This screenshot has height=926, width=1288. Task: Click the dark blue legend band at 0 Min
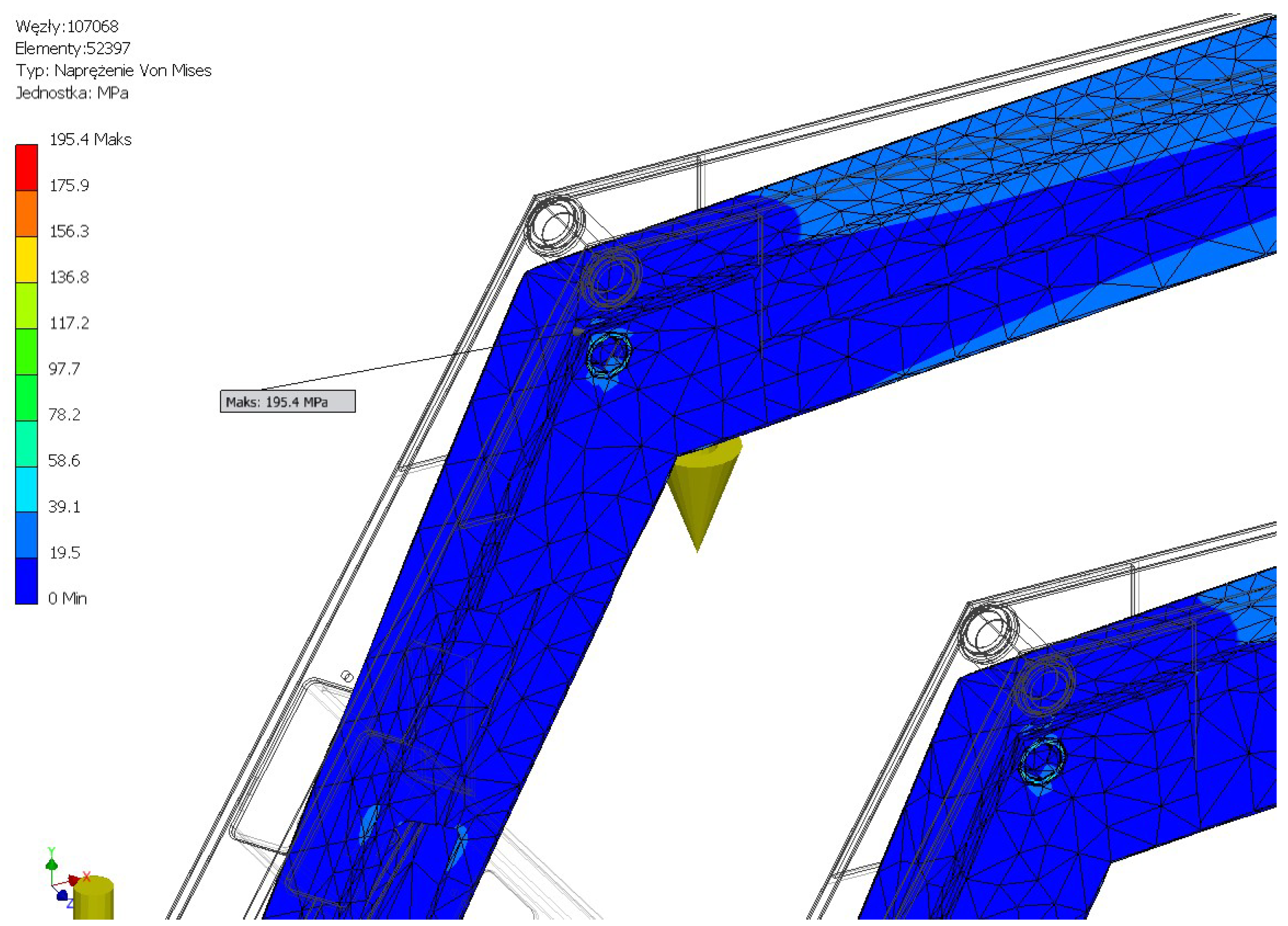(x=27, y=581)
